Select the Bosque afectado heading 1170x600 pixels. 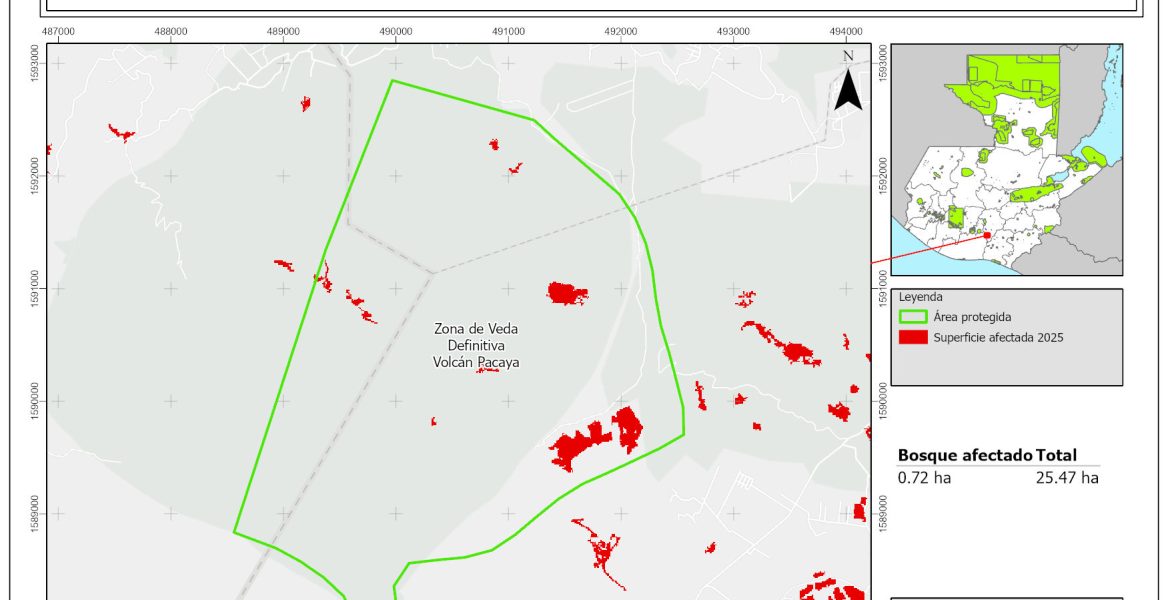coord(965,454)
